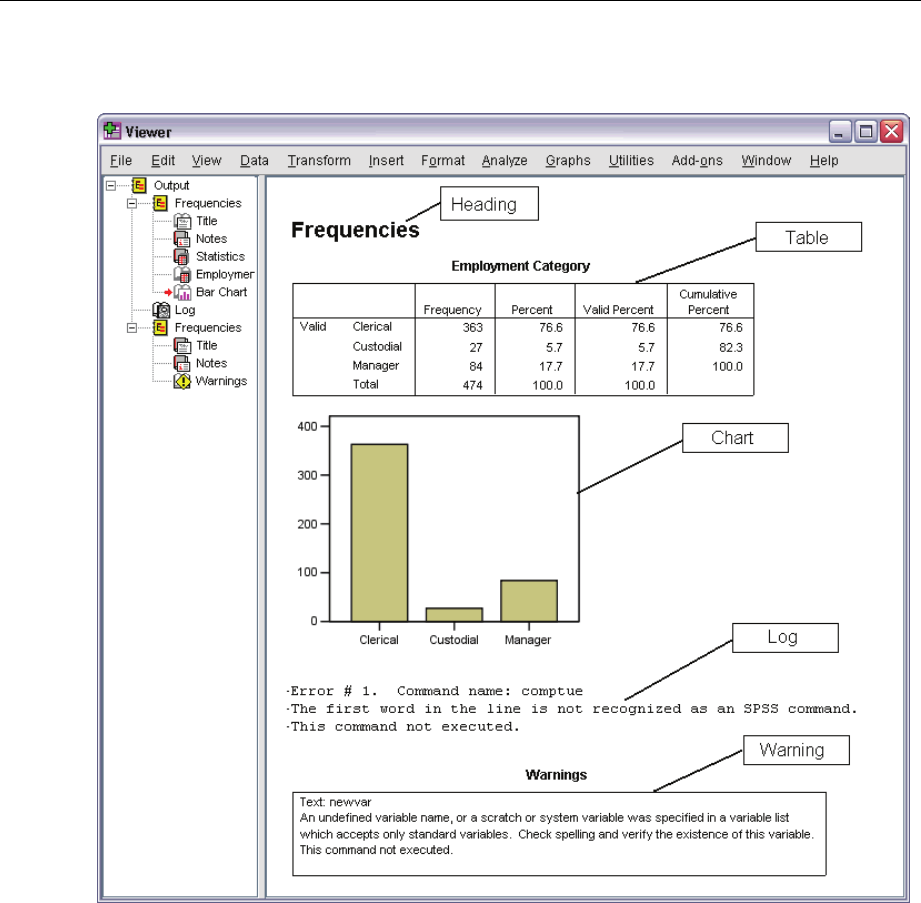
Task: Click the Warnings title above warning box
Action: point(556,774)
